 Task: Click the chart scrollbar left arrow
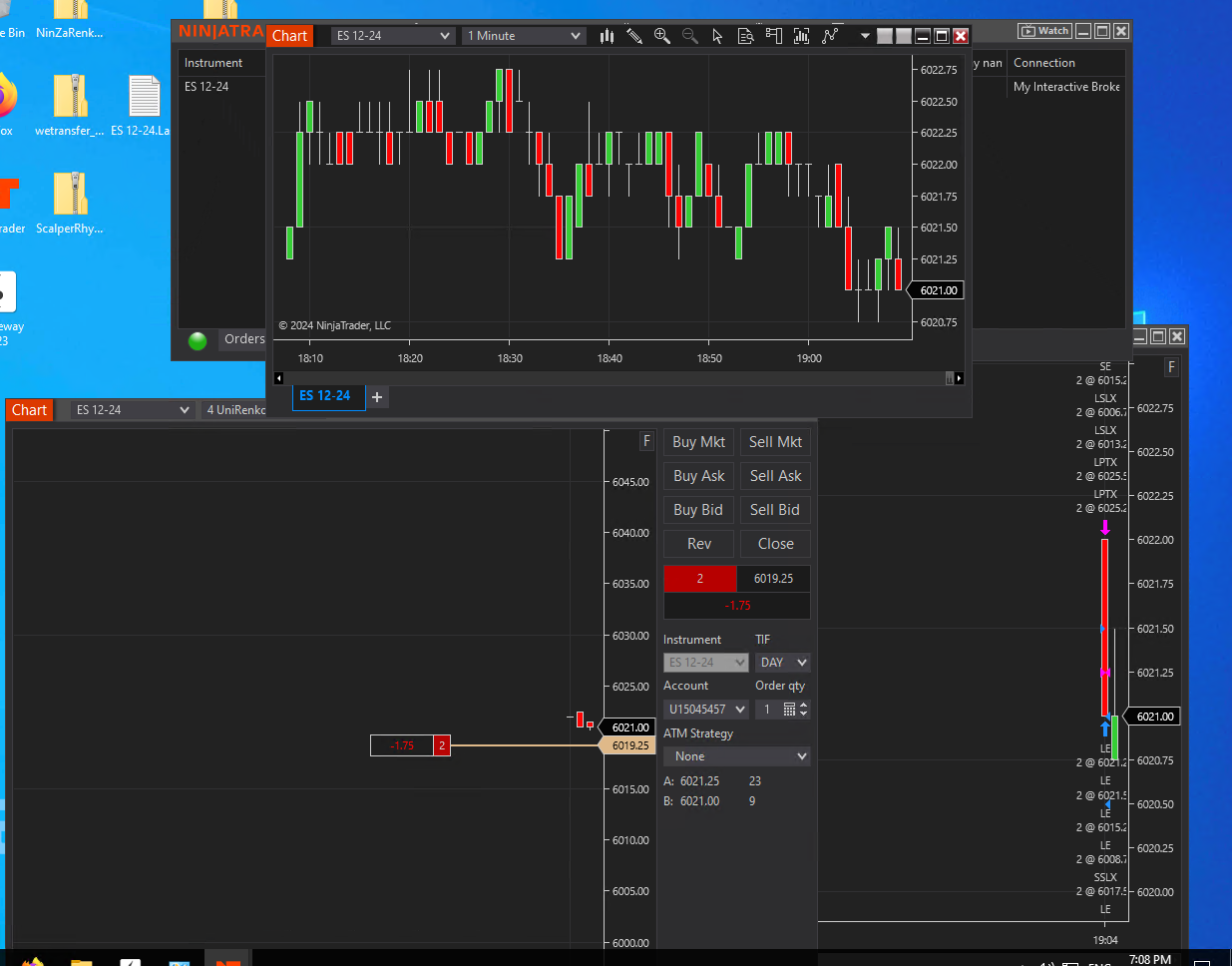click(x=278, y=378)
